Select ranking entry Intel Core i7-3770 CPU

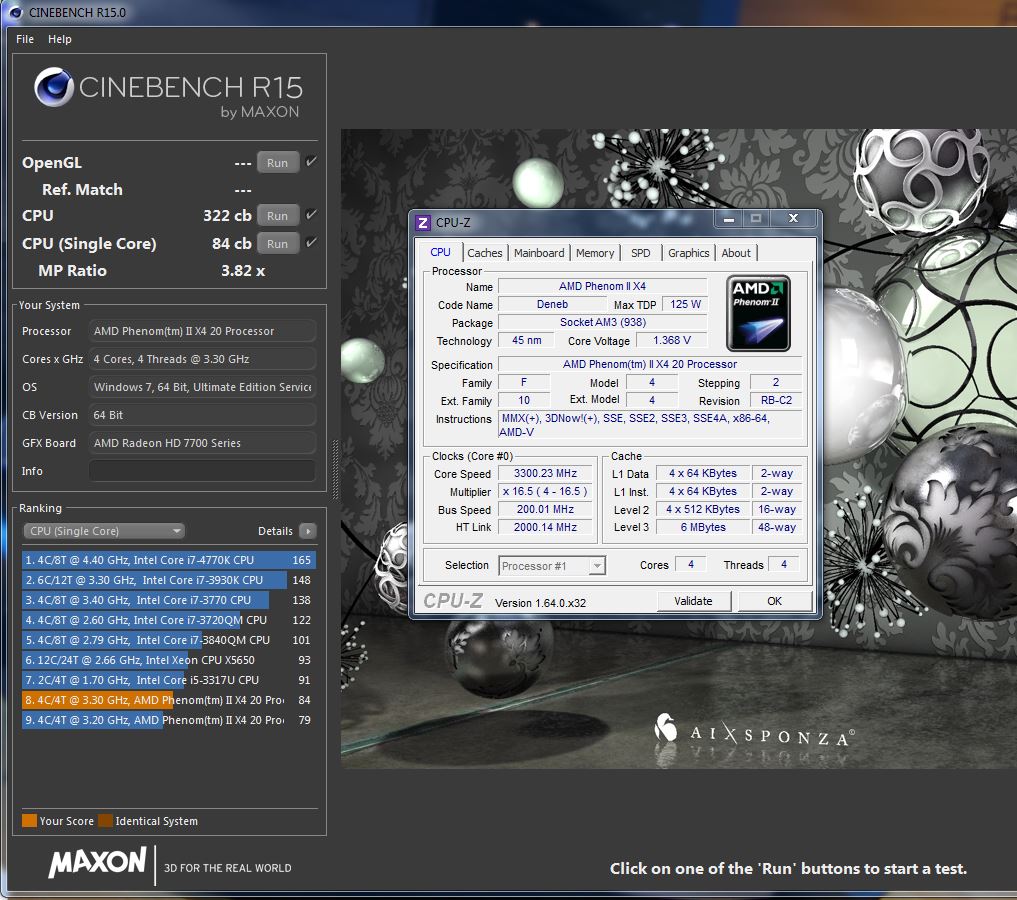pyautogui.click(x=168, y=600)
